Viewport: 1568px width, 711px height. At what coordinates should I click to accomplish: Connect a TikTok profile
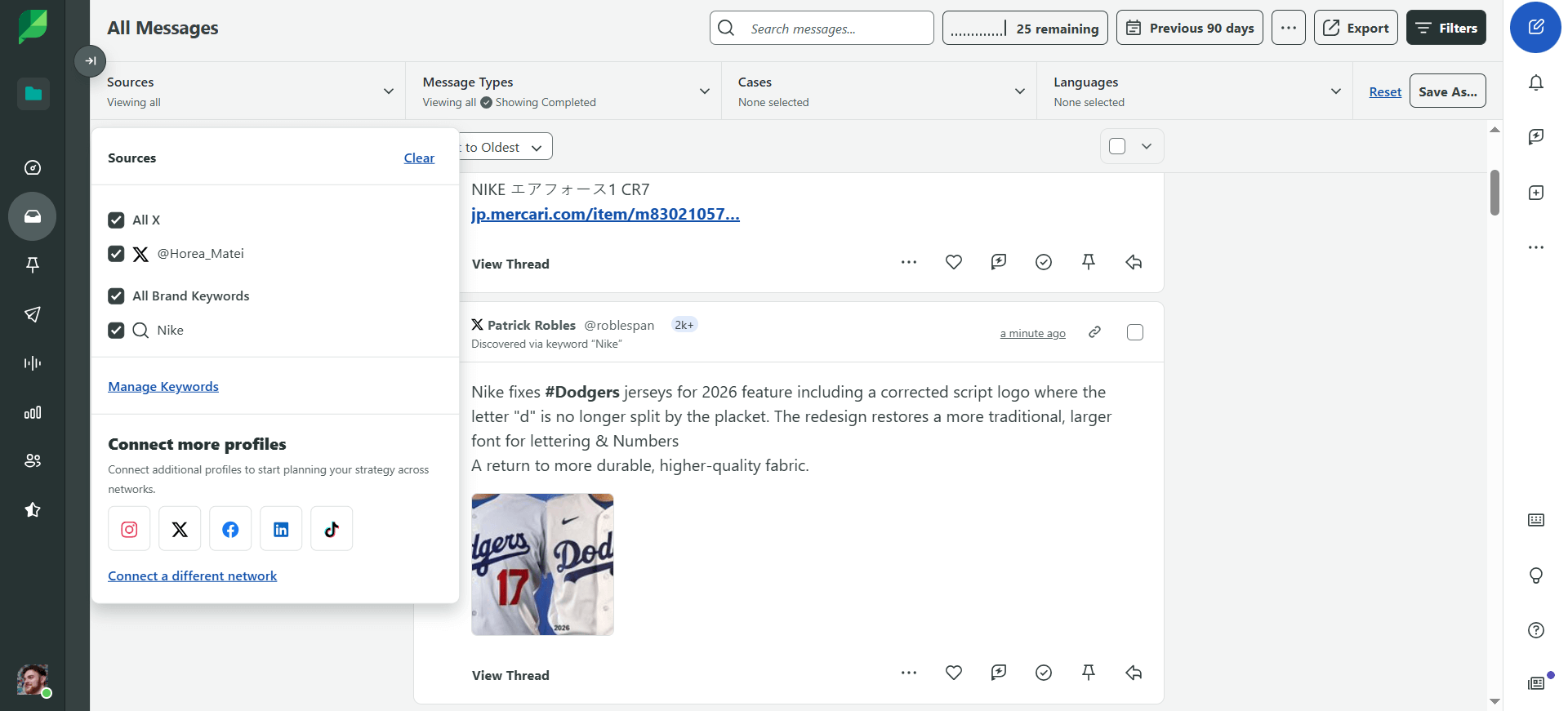tap(332, 529)
